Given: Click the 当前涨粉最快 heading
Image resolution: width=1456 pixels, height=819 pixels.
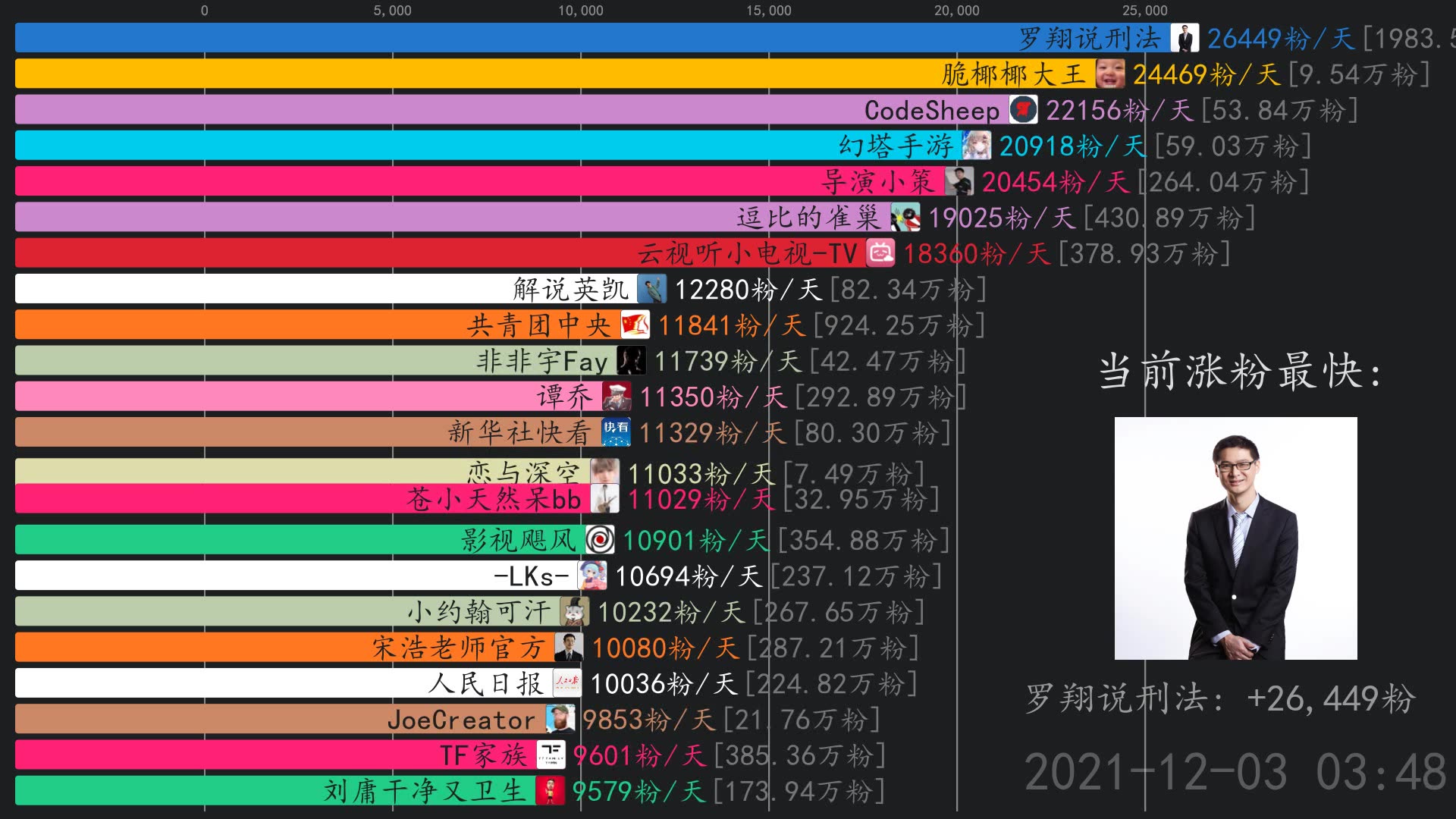Looking at the screenshot, I should [x=1240, y=372].
